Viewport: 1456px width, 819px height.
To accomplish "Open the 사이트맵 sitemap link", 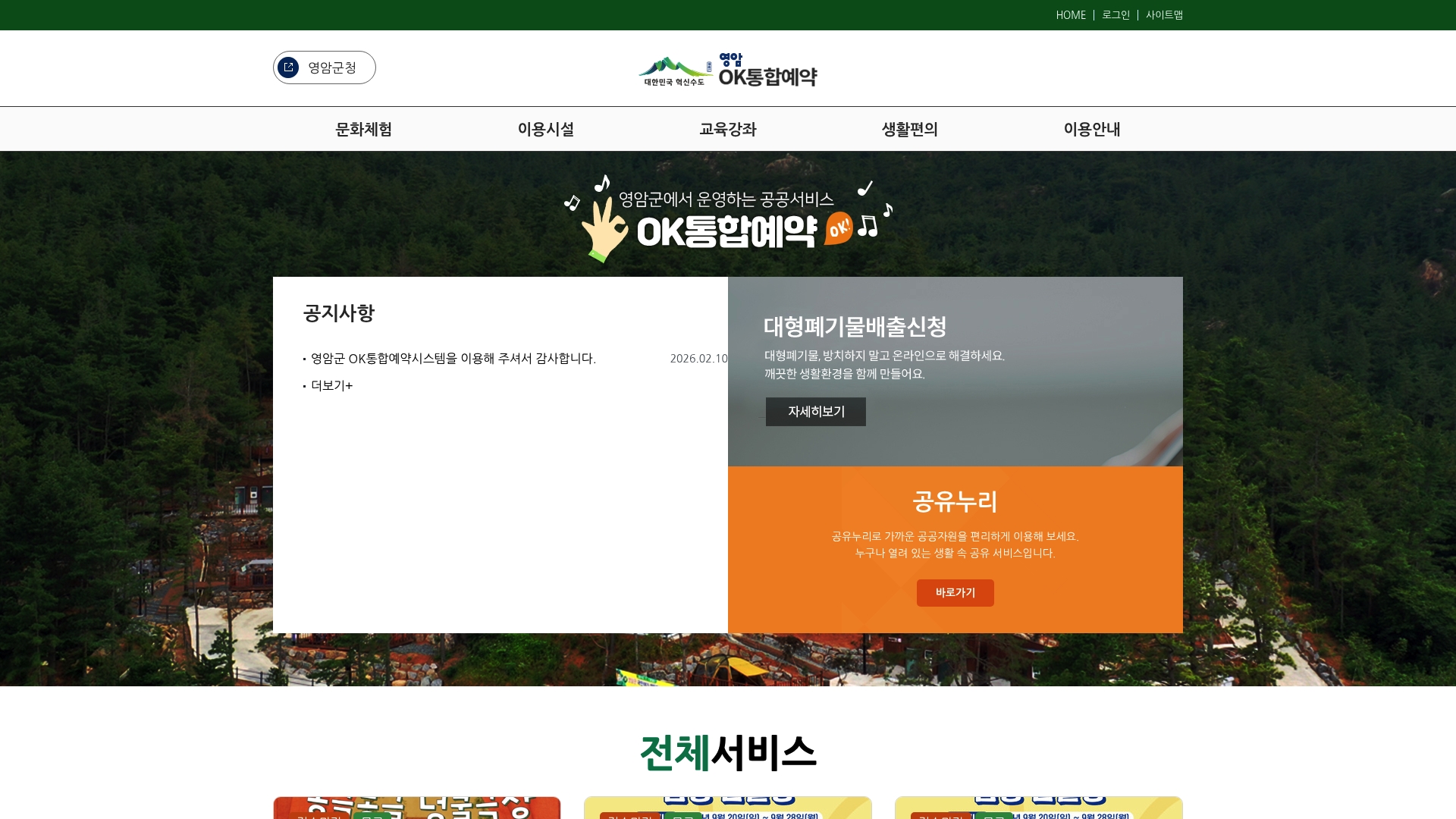I will pos(1164,15).
